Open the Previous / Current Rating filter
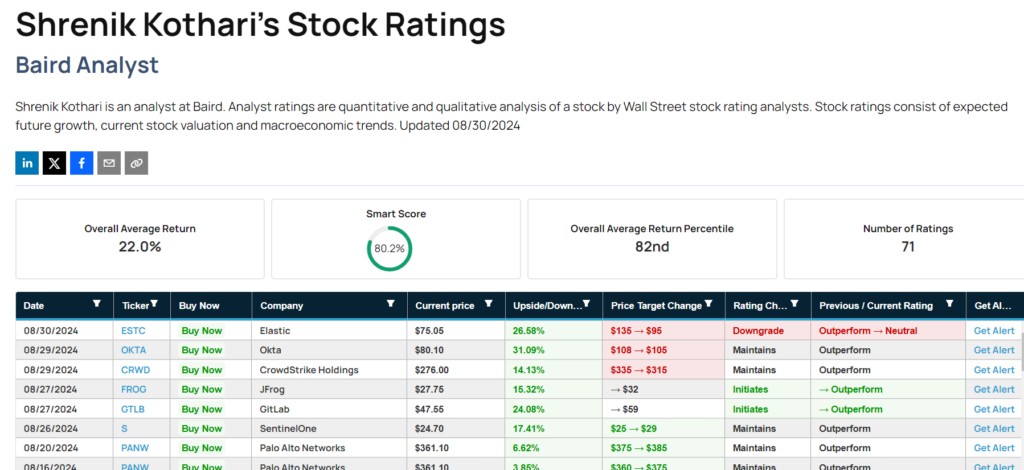 (x=951, y=304)
